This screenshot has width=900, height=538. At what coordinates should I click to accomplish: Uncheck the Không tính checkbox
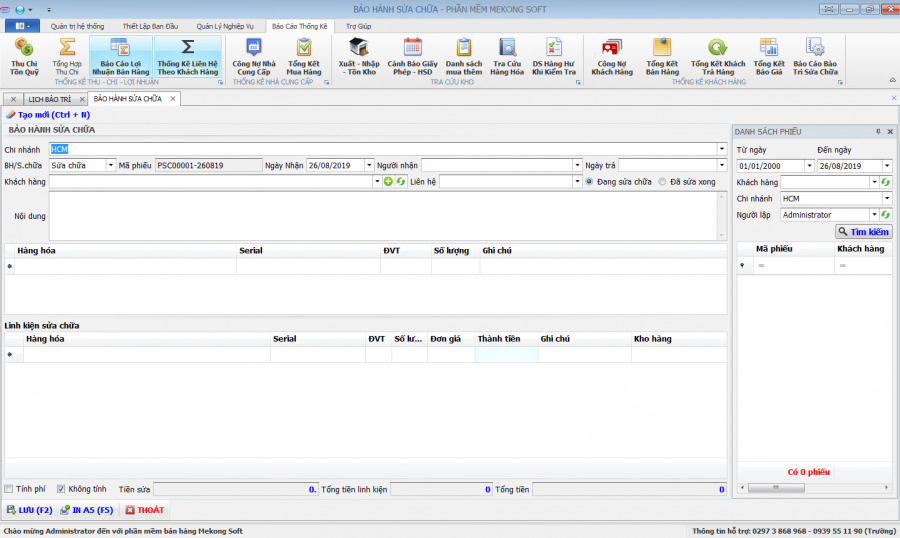tap(61, 489)
